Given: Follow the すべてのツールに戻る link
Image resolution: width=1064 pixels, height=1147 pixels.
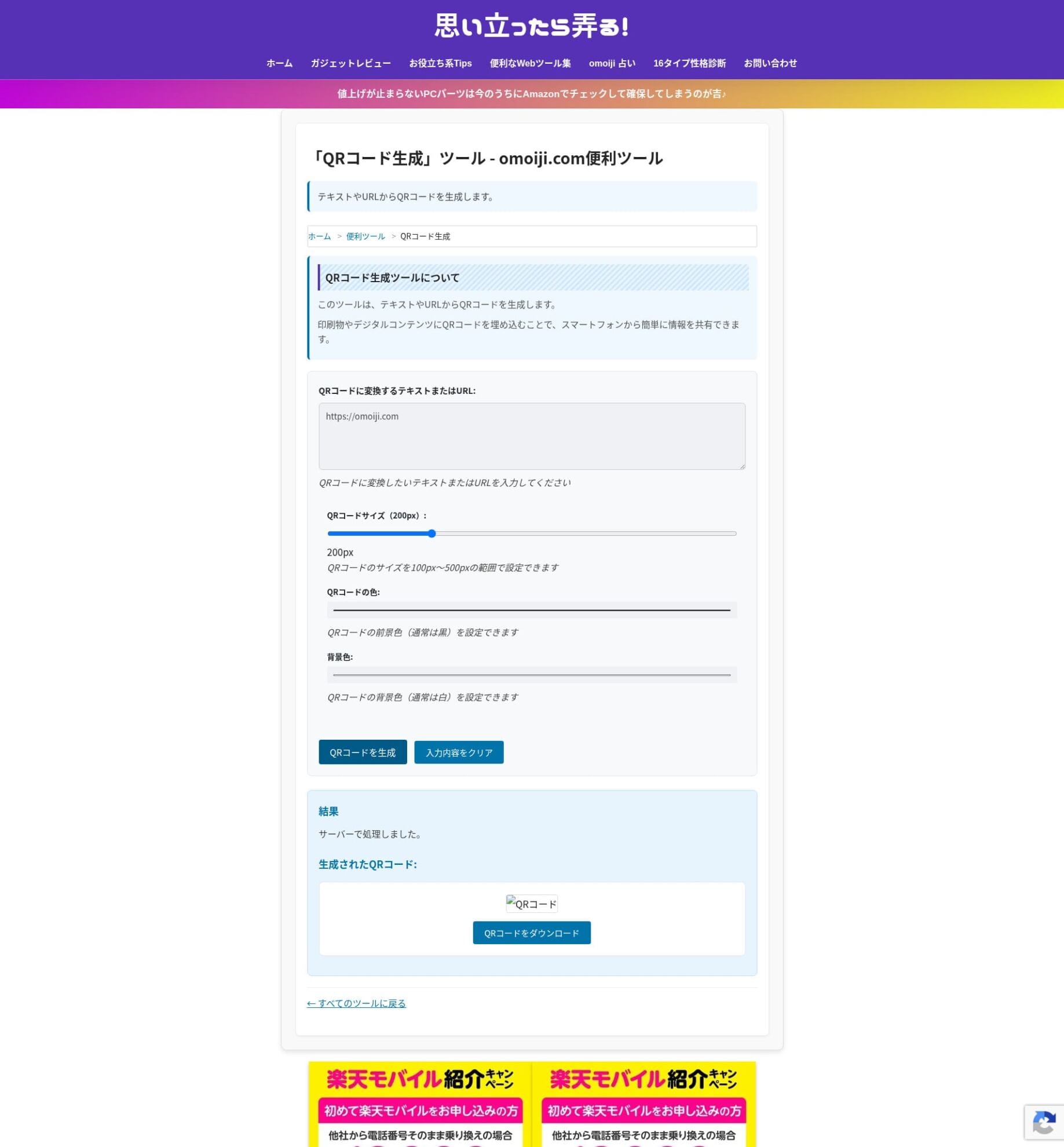Looking at the screenshot, I should coord(356,1003).
